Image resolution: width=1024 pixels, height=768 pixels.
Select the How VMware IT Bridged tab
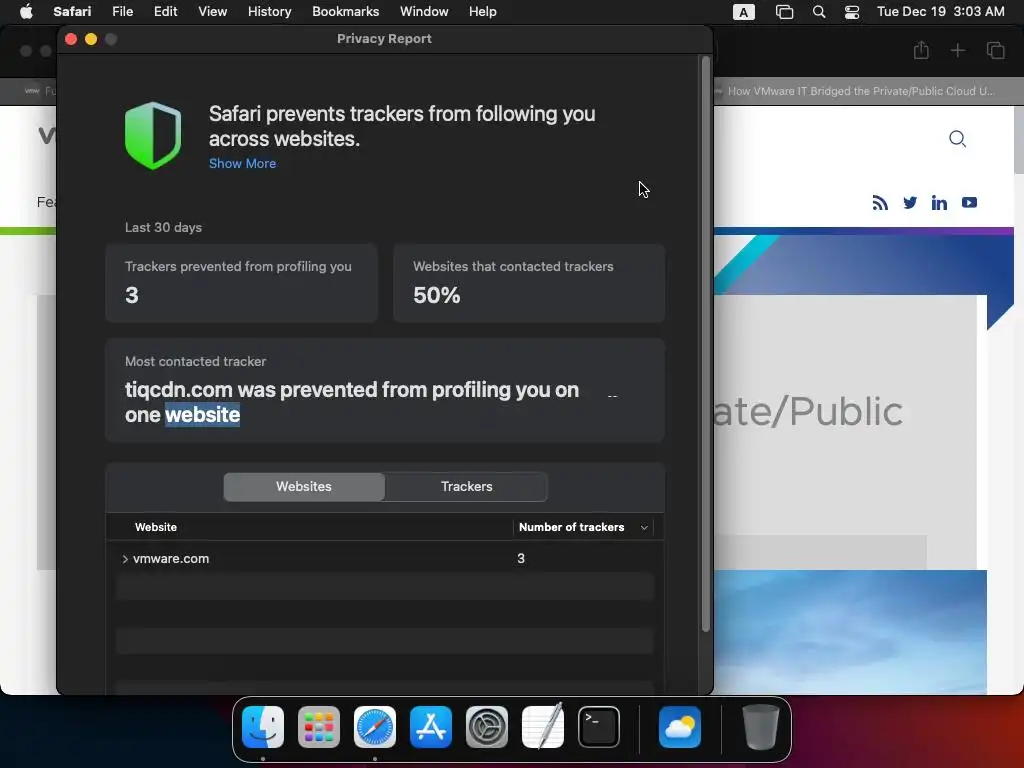861,91
